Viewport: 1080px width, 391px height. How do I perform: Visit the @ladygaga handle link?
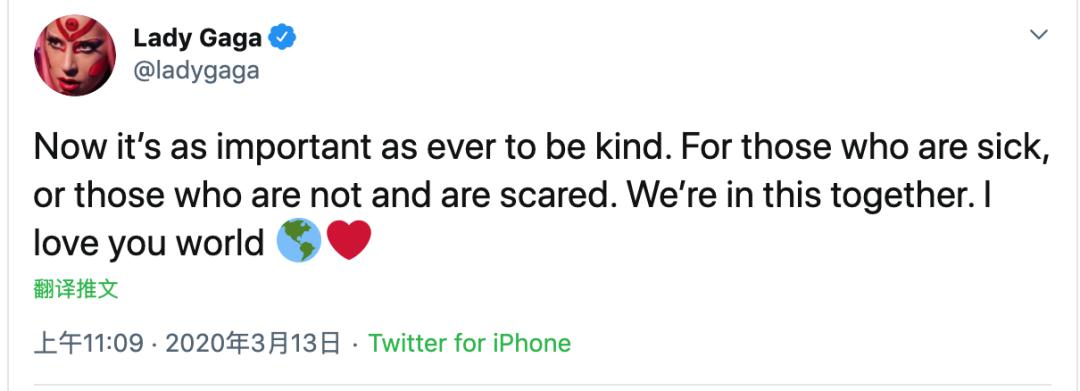tap(196, 71)
